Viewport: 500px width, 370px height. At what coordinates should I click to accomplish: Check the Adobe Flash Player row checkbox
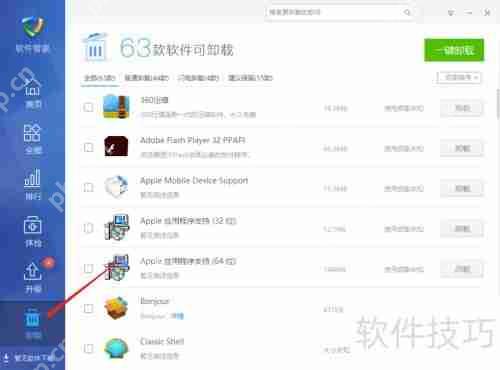point(88,147)
